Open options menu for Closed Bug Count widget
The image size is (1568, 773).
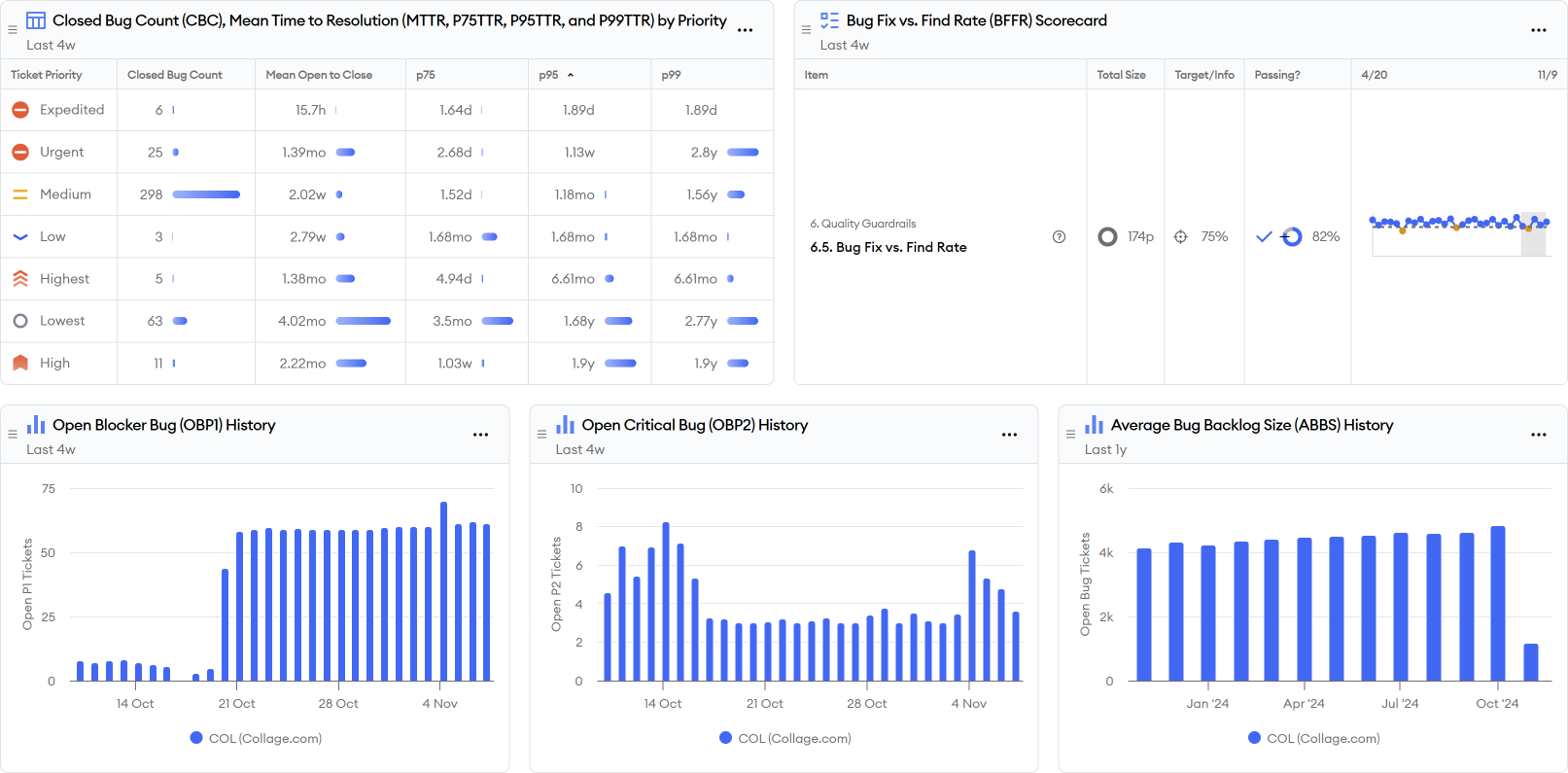click(745, 30)
